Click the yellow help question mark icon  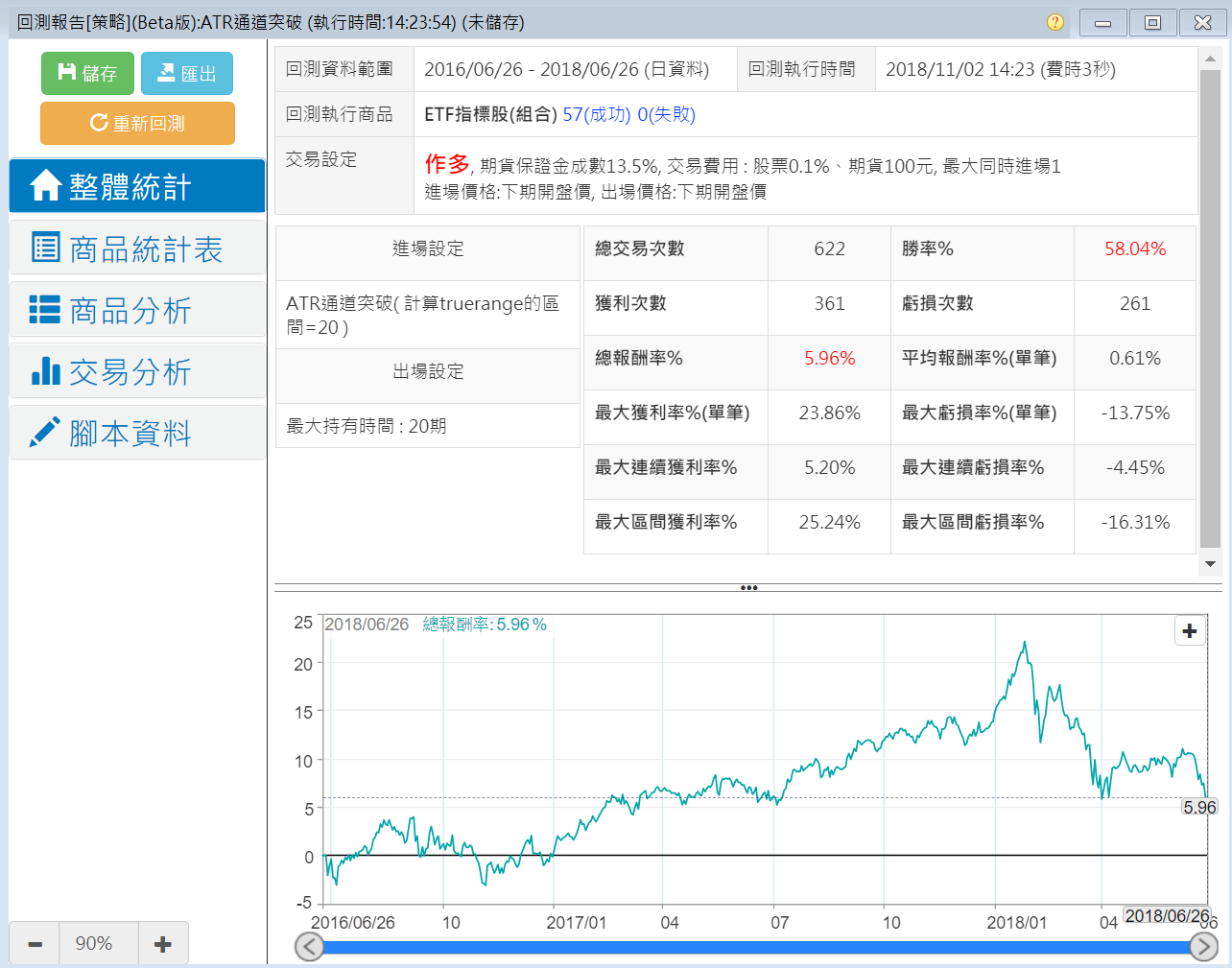click(x=1054, y=22)
